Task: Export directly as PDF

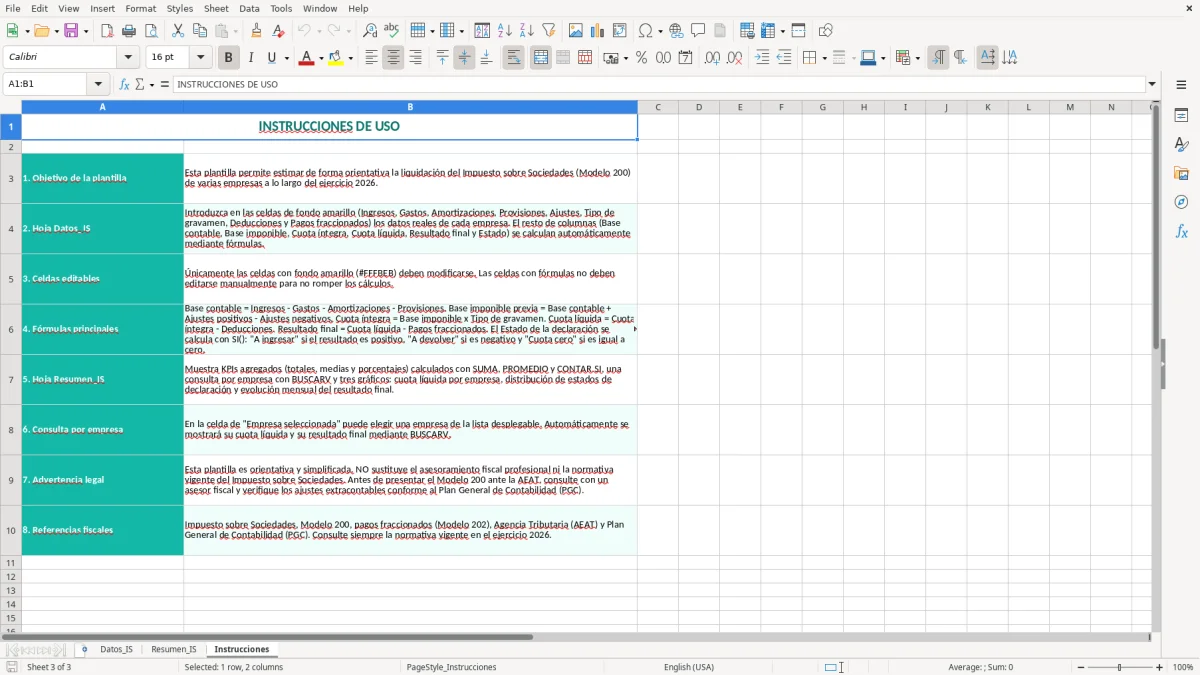Action: 107,31
